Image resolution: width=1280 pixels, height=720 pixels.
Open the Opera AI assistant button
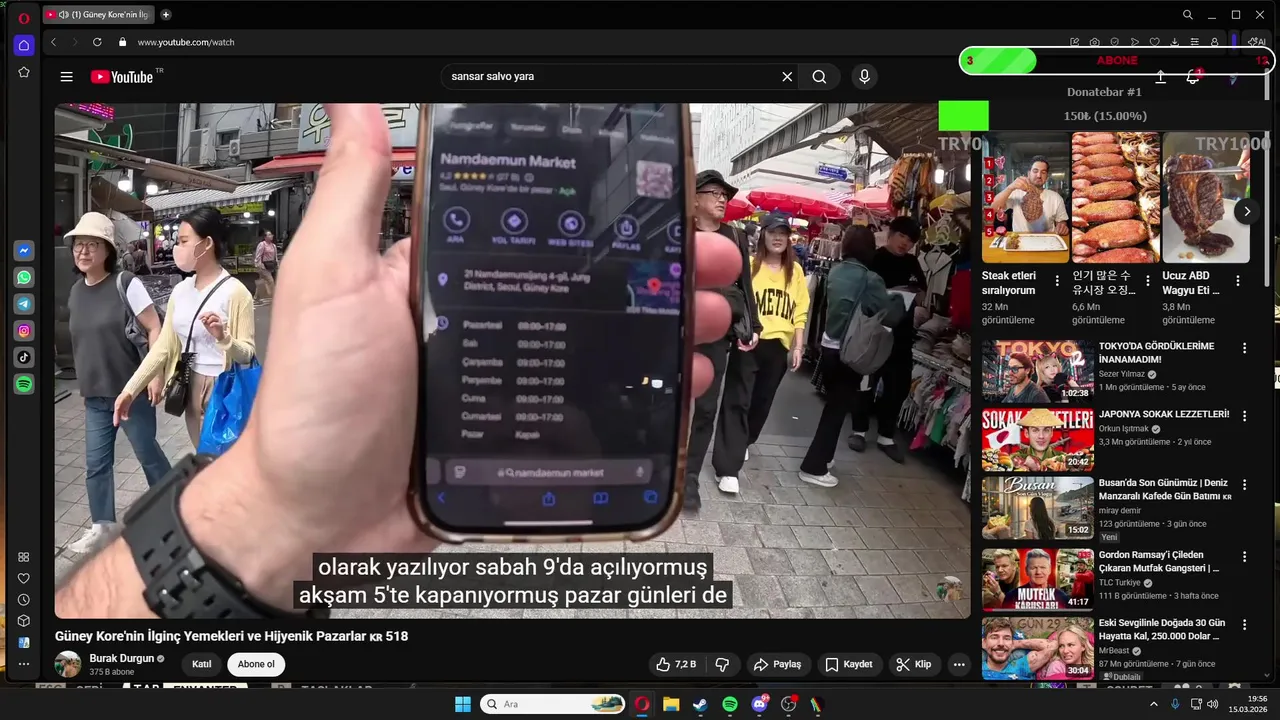pos(1257,42)
